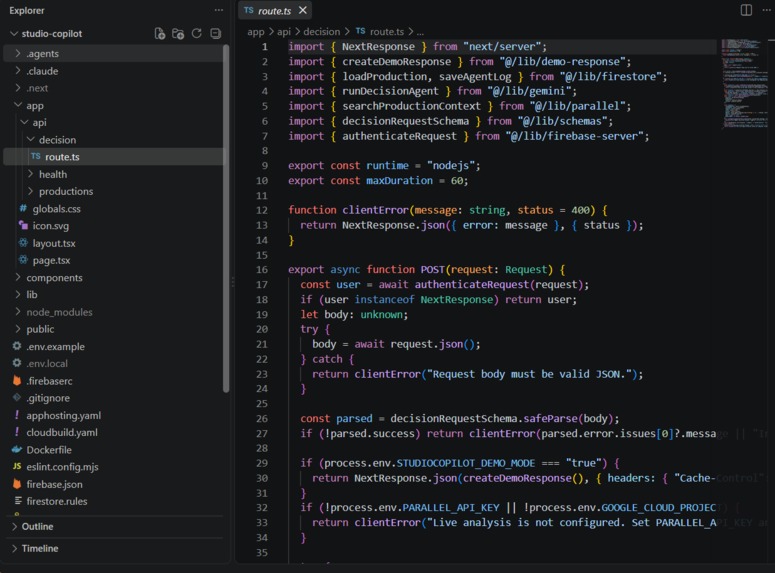The image size is (775, 573).
Task: Click 'POST' function name on line 16
Action: 432,269
